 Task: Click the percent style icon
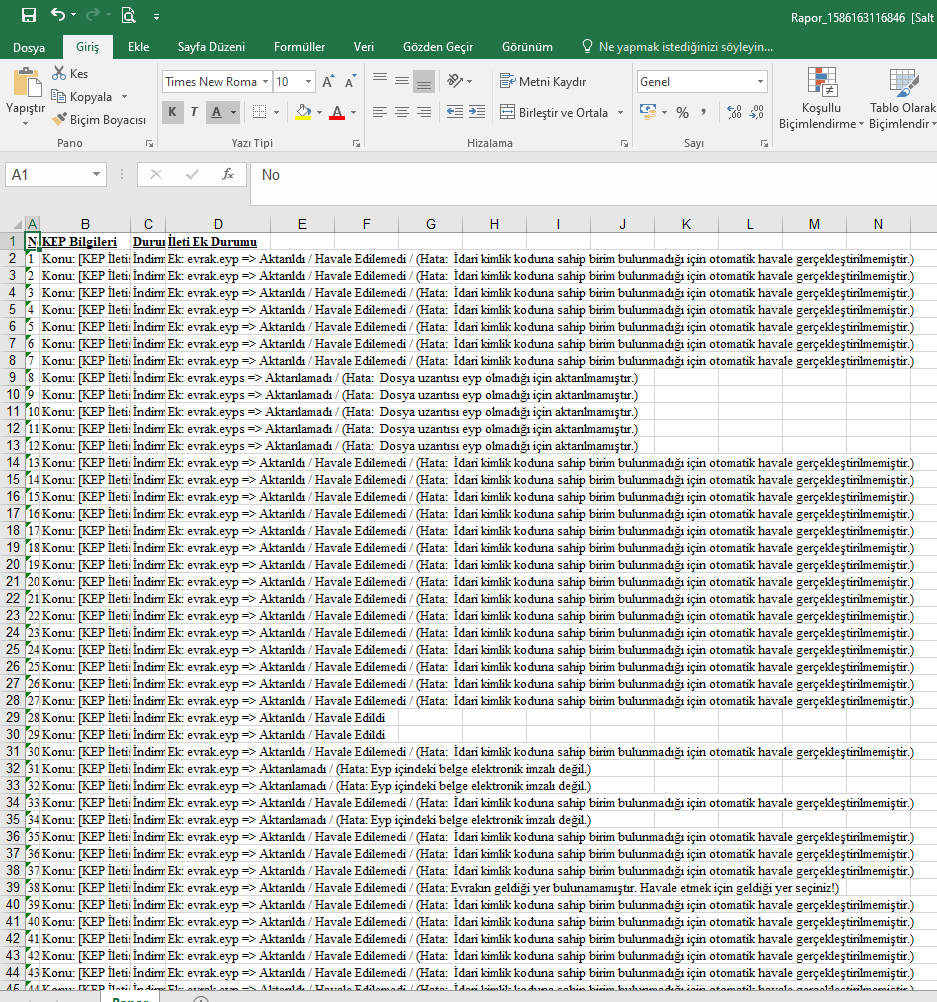(x=682, y=112)
